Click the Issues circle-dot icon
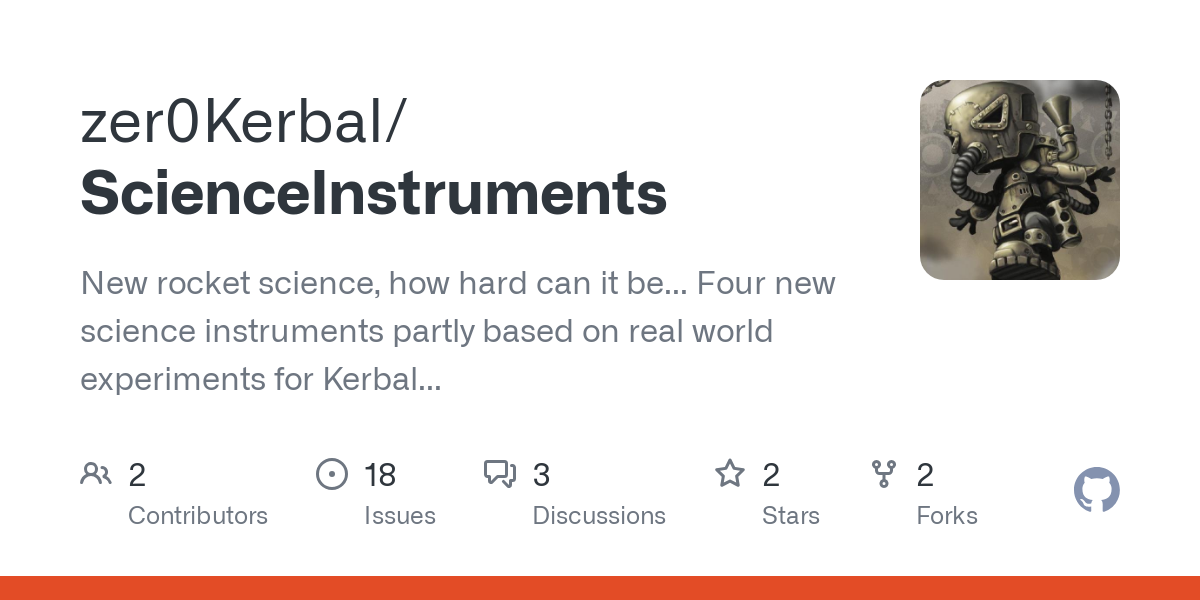Viewport: 1200px width, 600px height. coord(331,474)
